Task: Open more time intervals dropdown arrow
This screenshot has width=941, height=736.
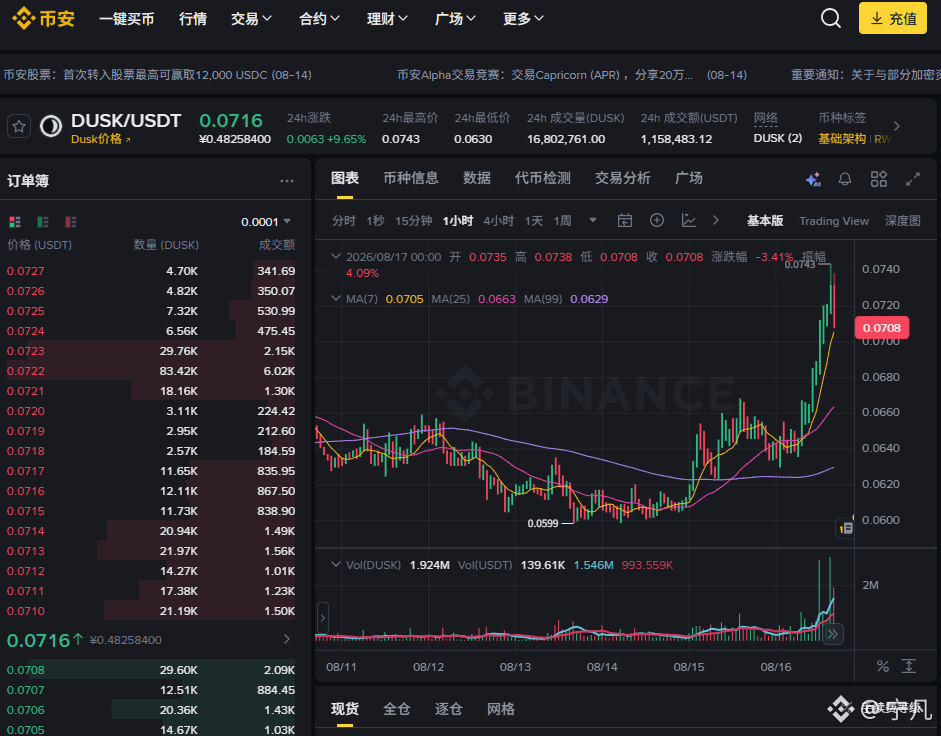Action: [x=593, y=220]
